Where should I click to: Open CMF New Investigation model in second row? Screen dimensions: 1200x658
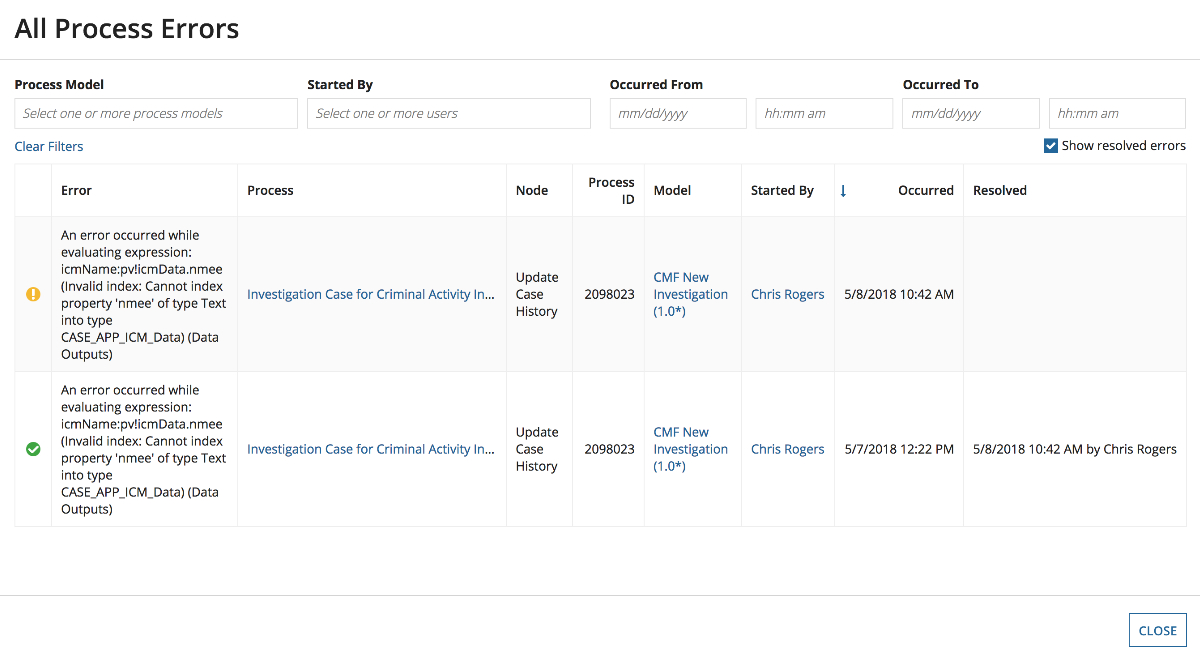coord(691,449)
